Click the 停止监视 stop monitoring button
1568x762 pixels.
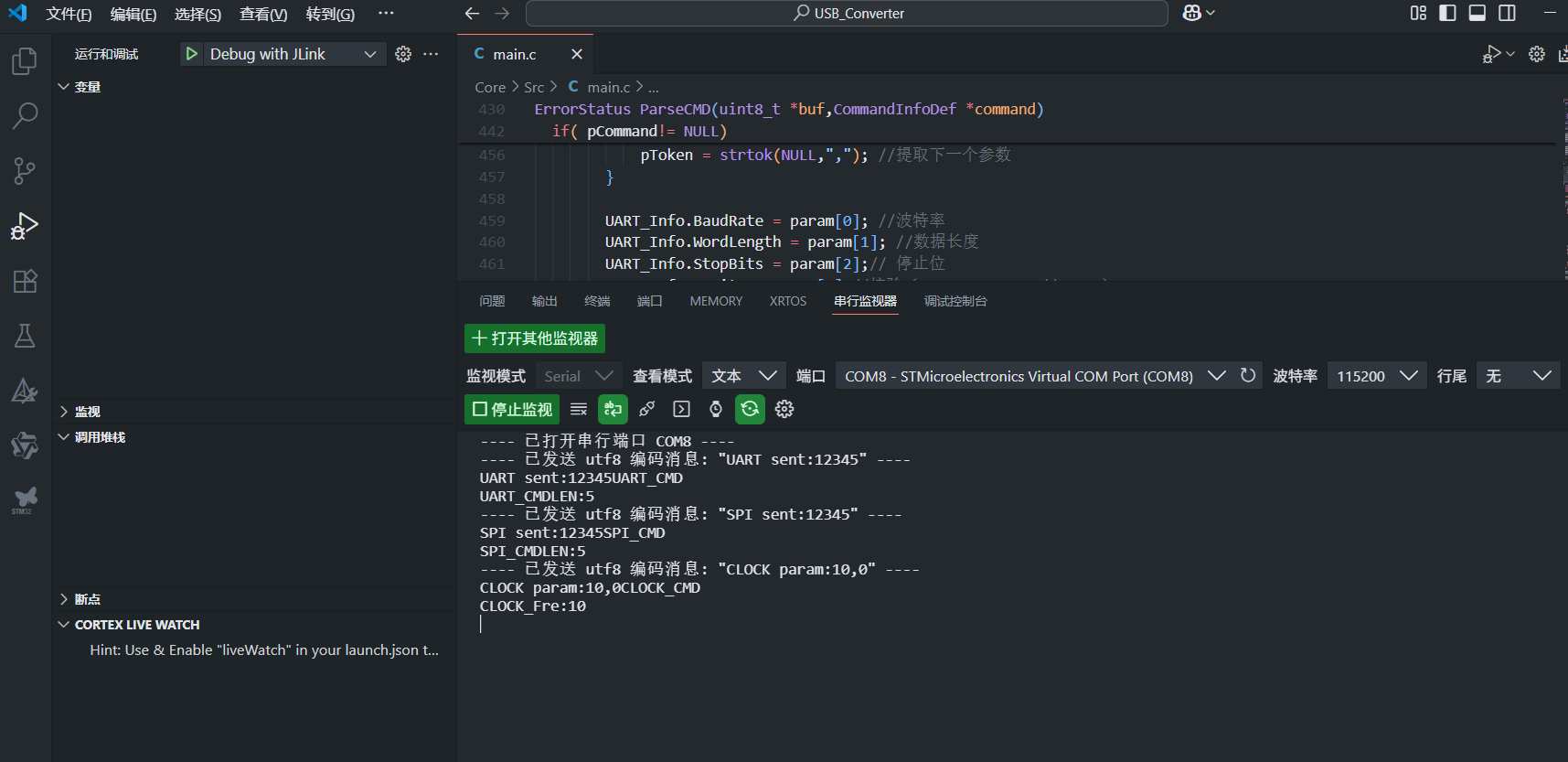pyautogui.click(x=513, y=409)
